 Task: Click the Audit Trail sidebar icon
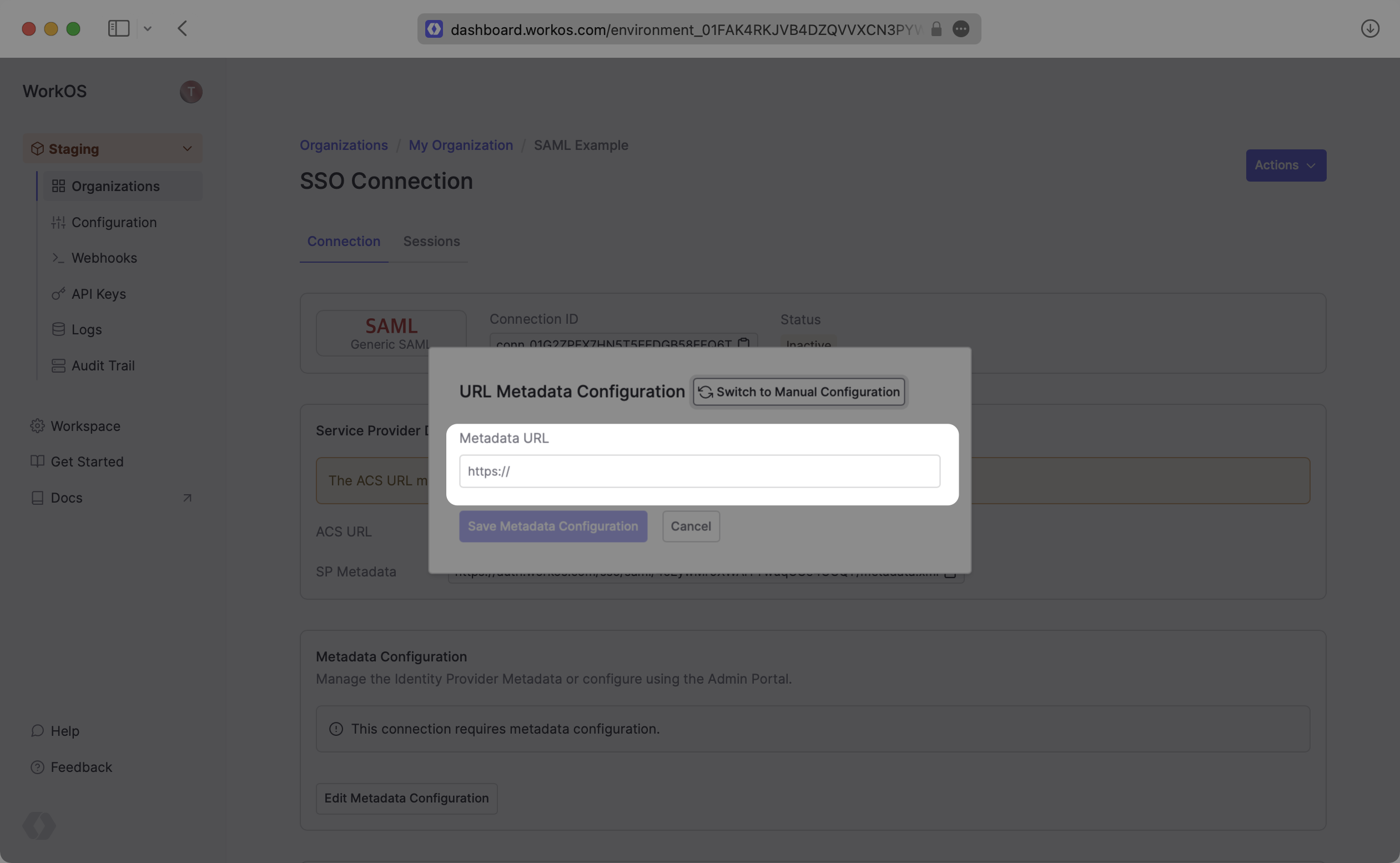[x=57, y=365]
